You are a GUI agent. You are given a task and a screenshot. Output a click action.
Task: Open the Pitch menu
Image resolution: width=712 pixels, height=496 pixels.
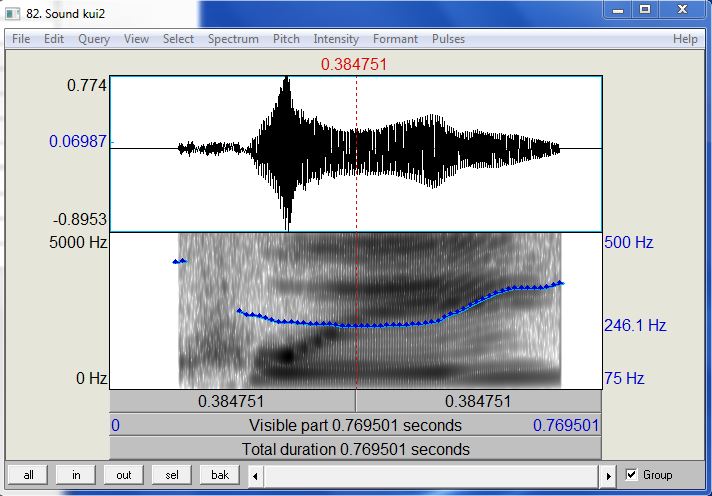pyautogui.click(x=286, y=39)
